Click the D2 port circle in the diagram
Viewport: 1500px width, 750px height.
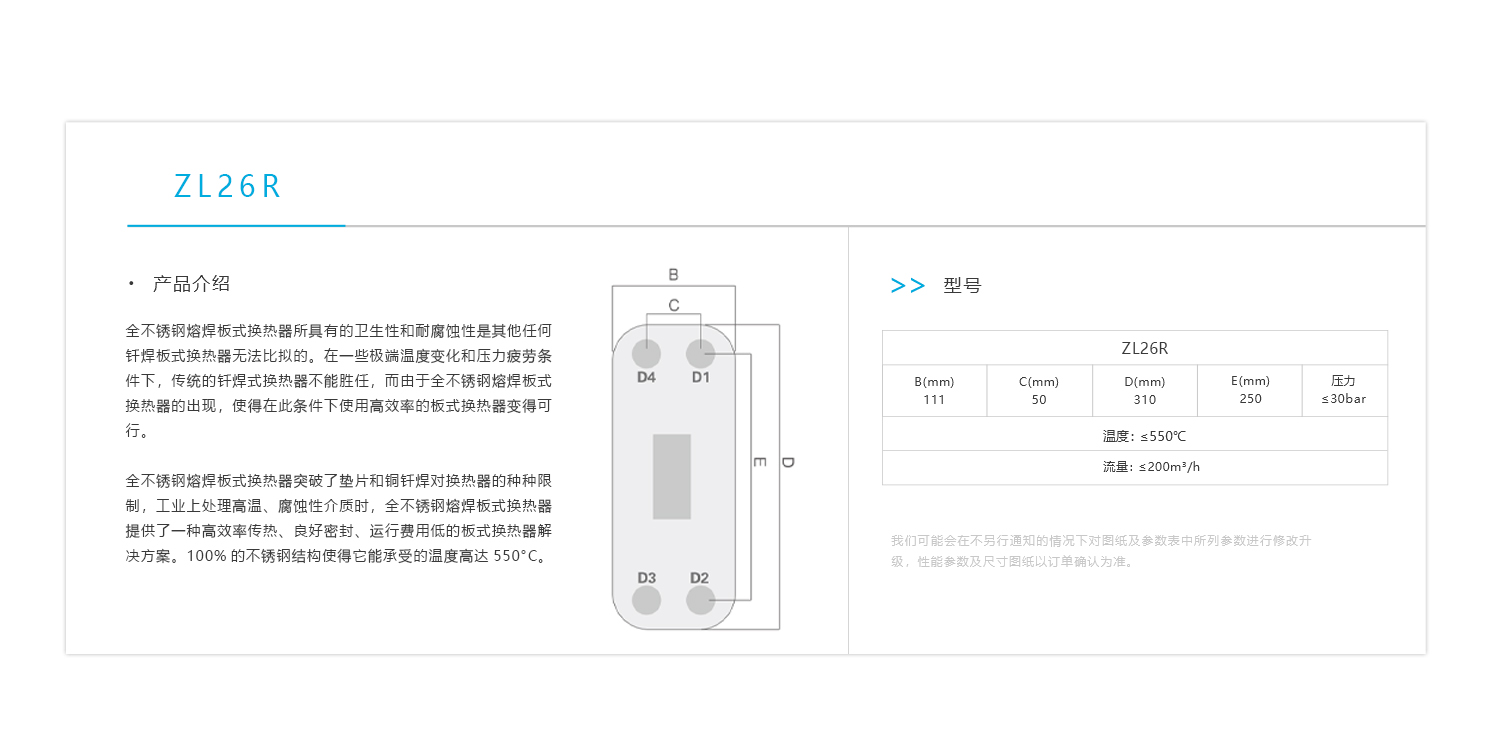[700, 600]
